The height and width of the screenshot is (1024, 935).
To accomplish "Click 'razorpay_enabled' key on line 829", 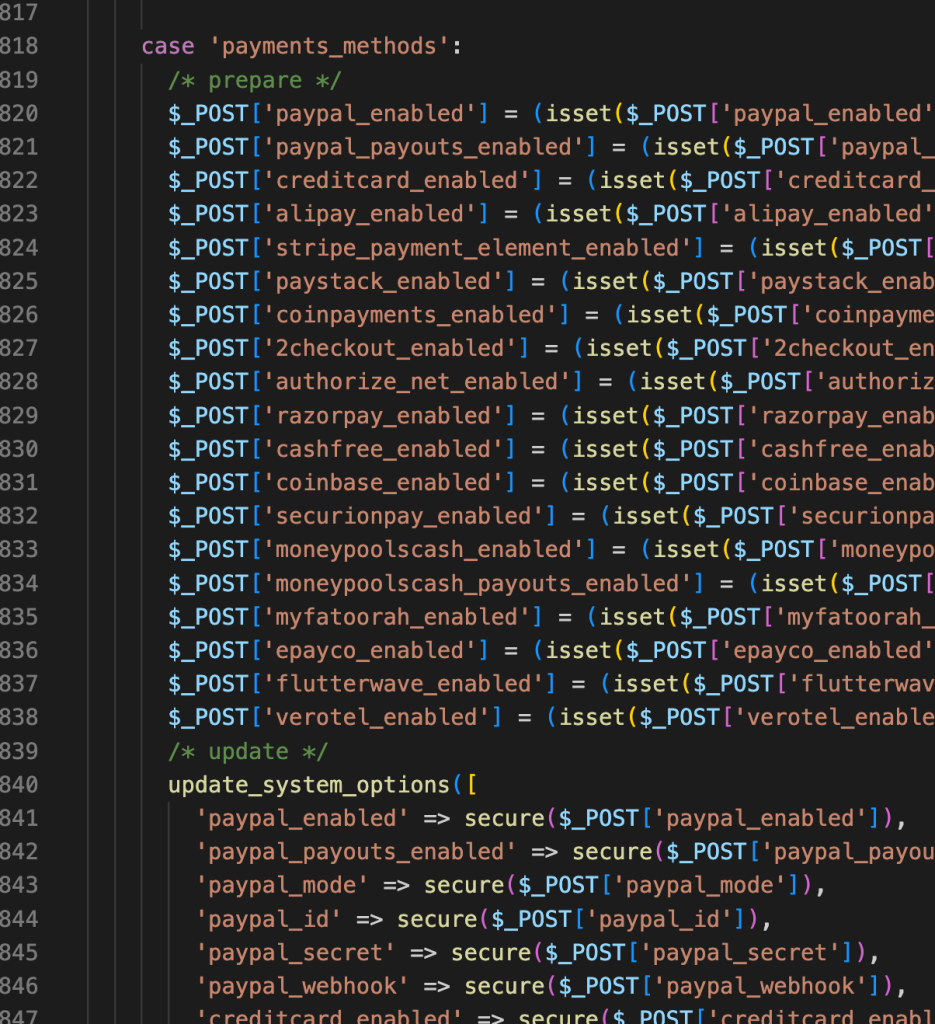I will (383, 415).
